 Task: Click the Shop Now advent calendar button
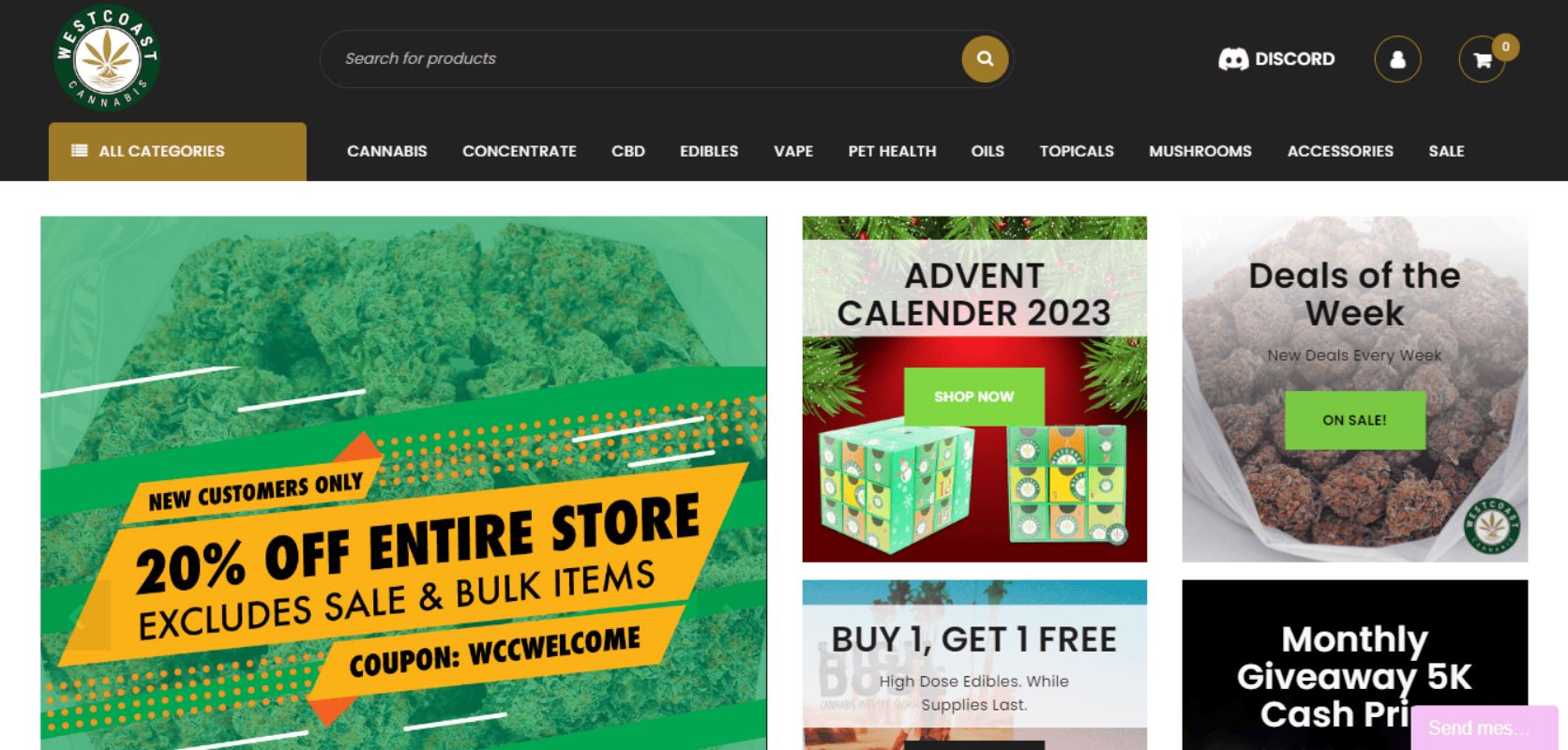973,397
